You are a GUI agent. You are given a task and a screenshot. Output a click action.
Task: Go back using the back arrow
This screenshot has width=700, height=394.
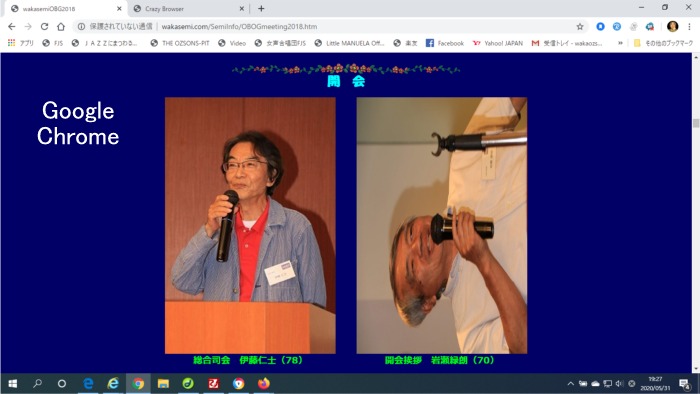click(12, 27)
